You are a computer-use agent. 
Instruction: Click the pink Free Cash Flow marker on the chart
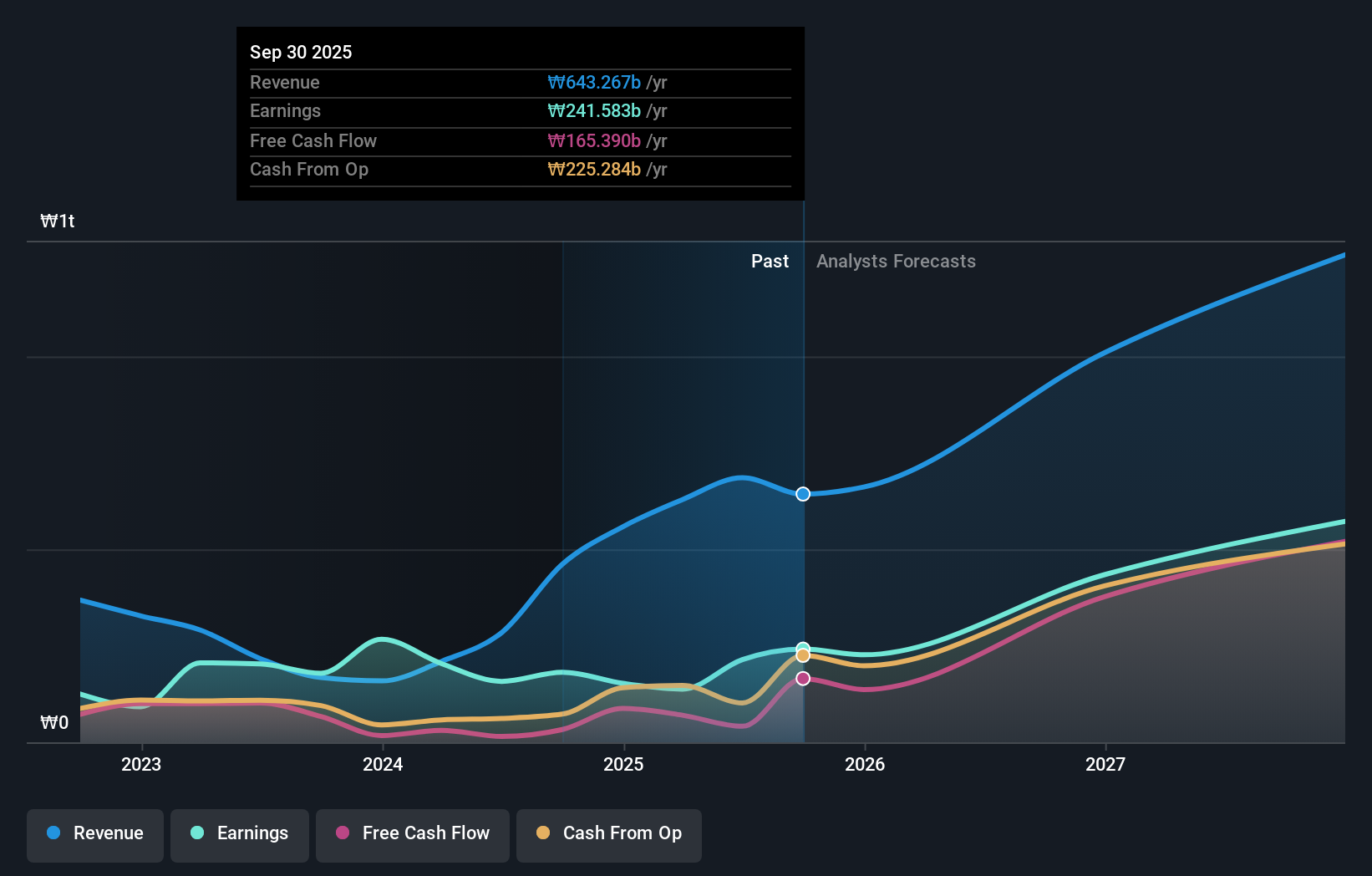point(802,678)
